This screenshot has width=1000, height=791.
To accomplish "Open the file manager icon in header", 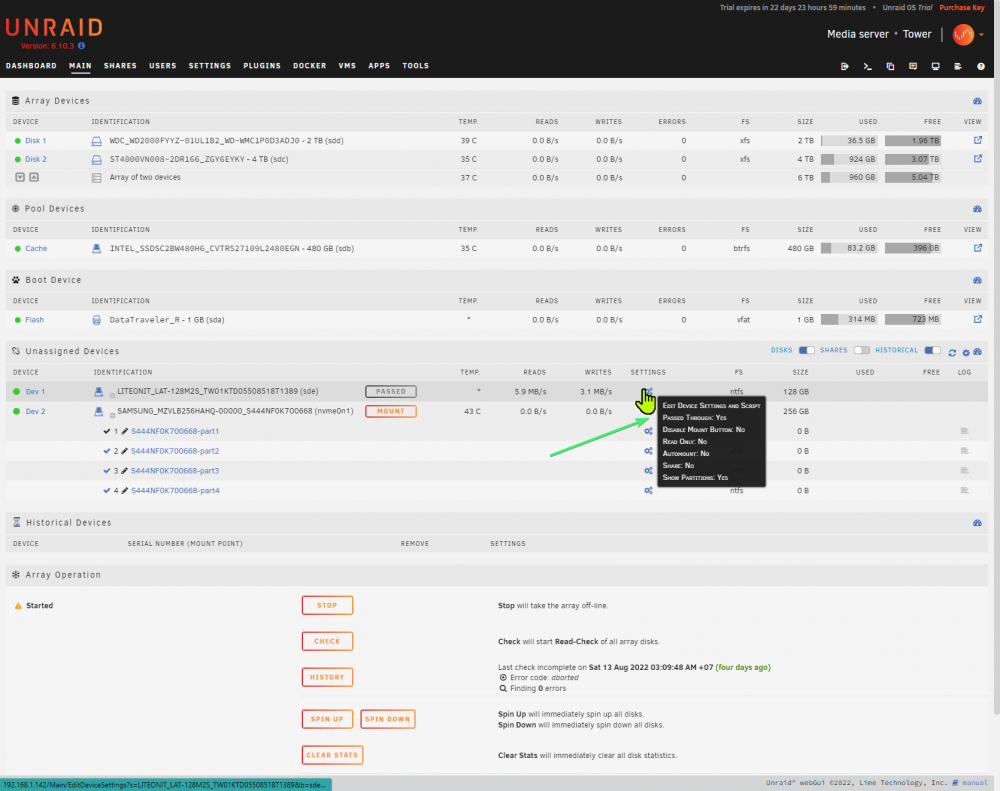I will coord(890,66).
